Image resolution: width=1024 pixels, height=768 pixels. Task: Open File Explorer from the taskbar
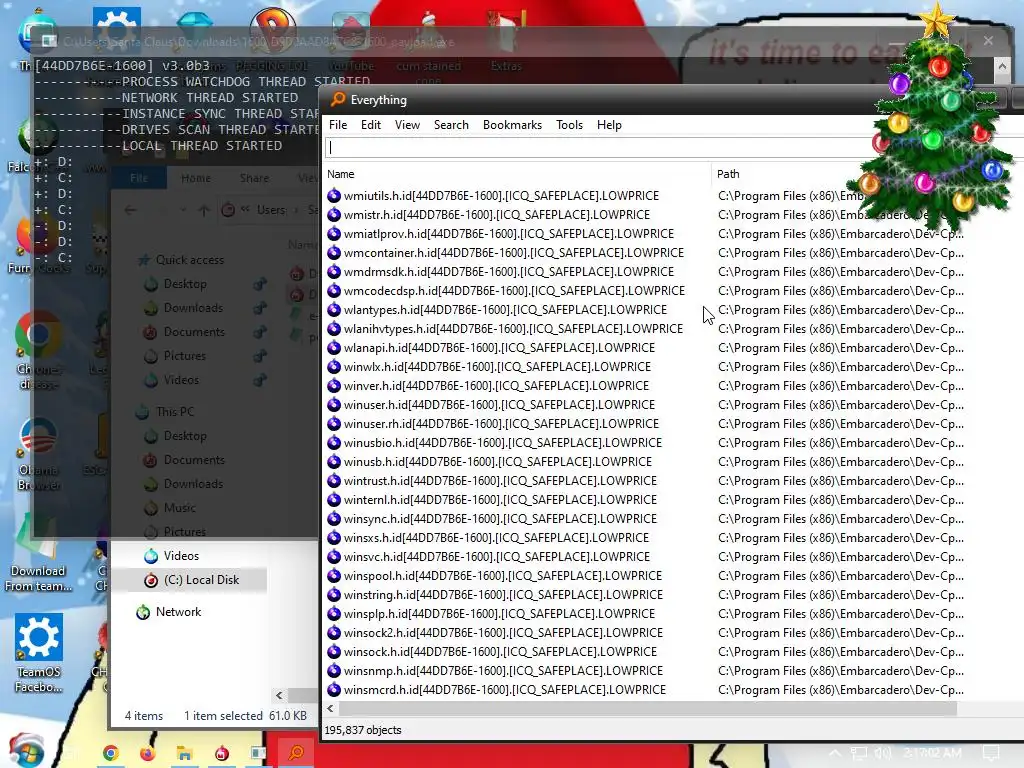[185, 753]
